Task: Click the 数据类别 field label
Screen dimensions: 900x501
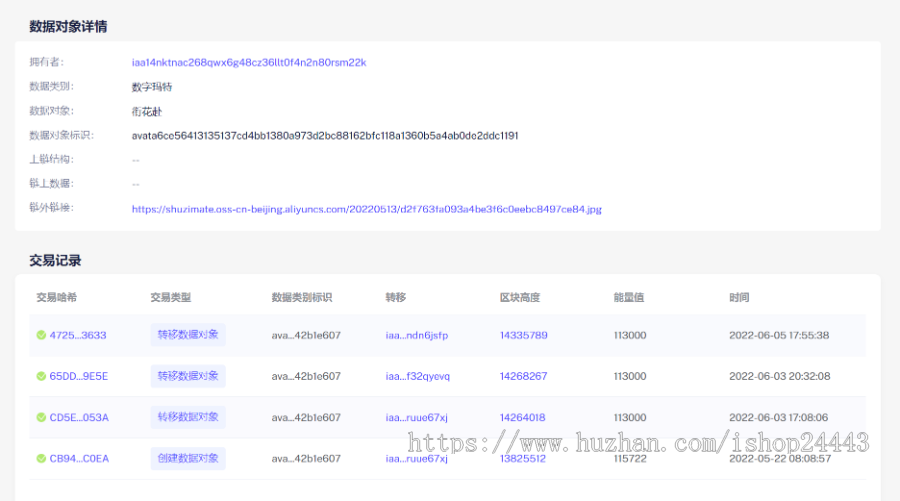Action: [52, 87]
